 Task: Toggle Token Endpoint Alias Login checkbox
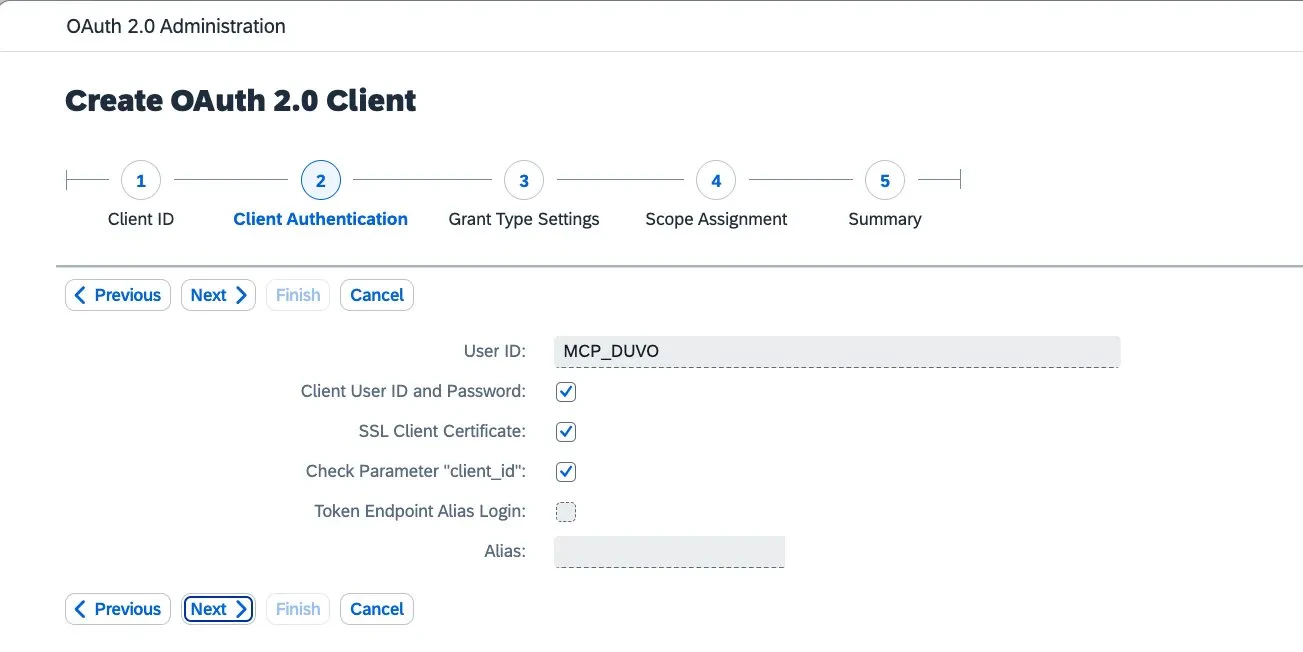pyautogui.click(x=566, y=512)
